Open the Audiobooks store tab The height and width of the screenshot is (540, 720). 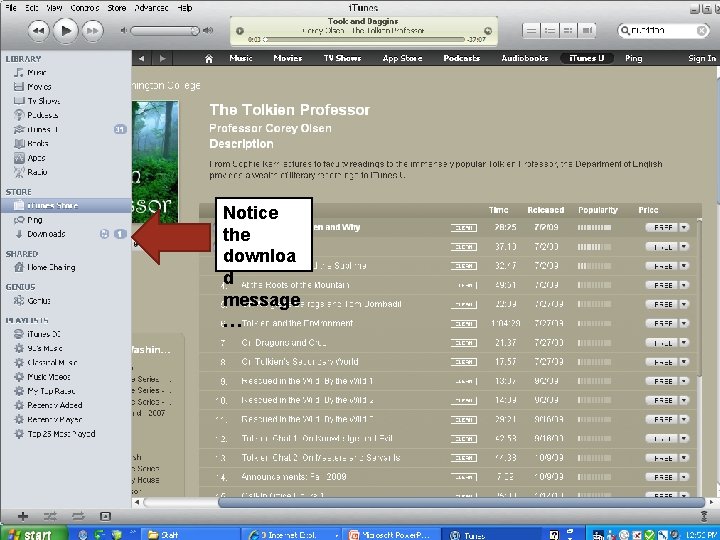click(524, 58)
